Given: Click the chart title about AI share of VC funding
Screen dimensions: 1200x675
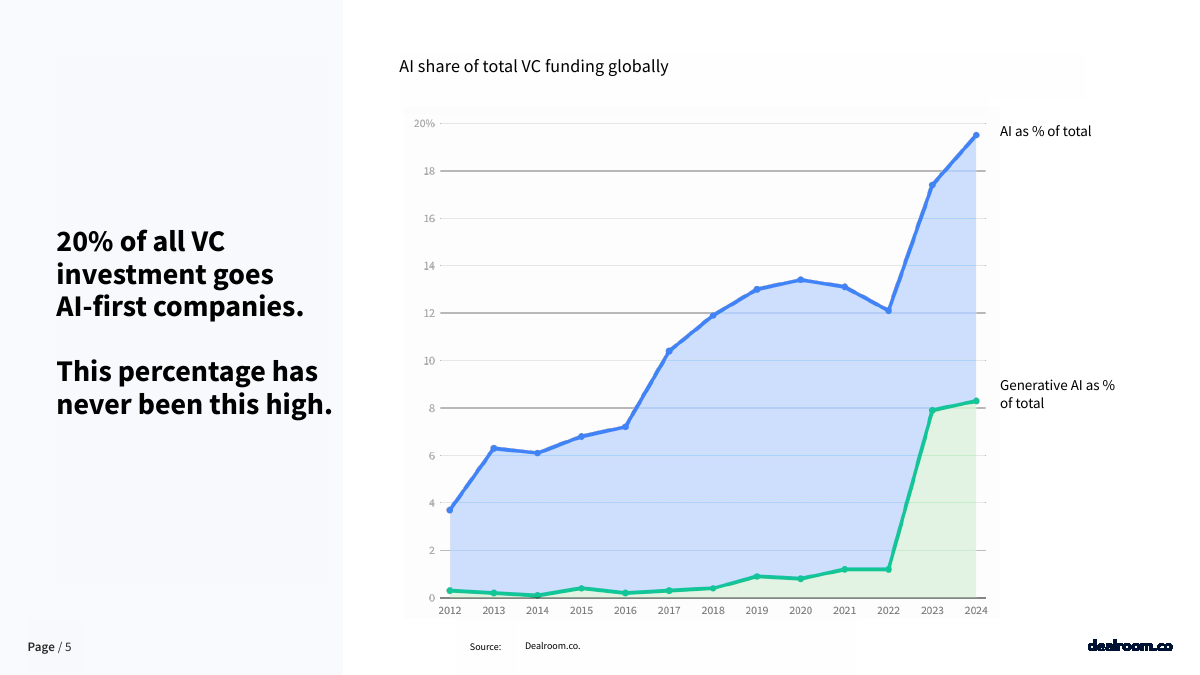Looking at the screenshot, I should (x=533, y=67).
